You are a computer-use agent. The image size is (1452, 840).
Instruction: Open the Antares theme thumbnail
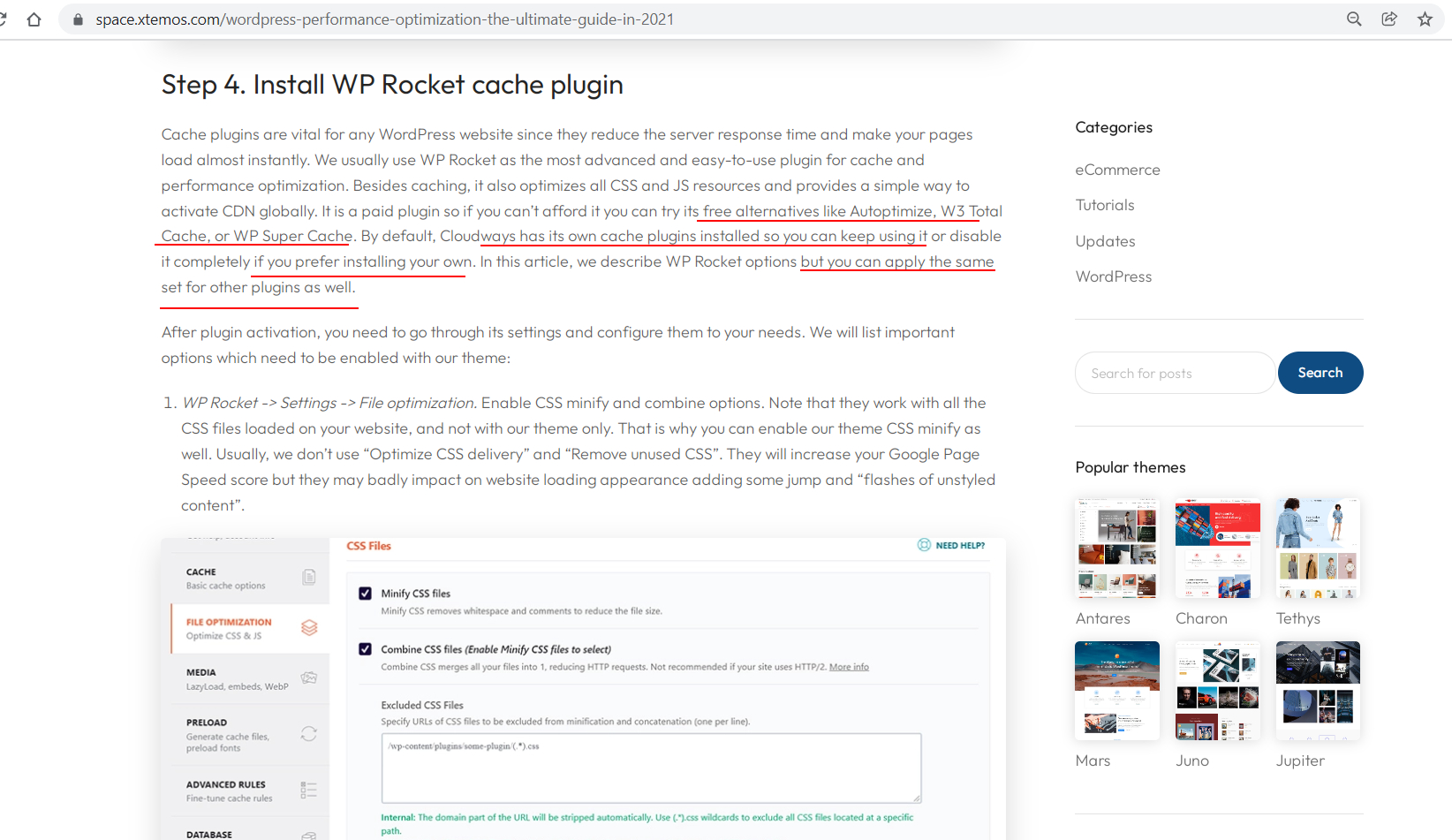(1117, 548)
